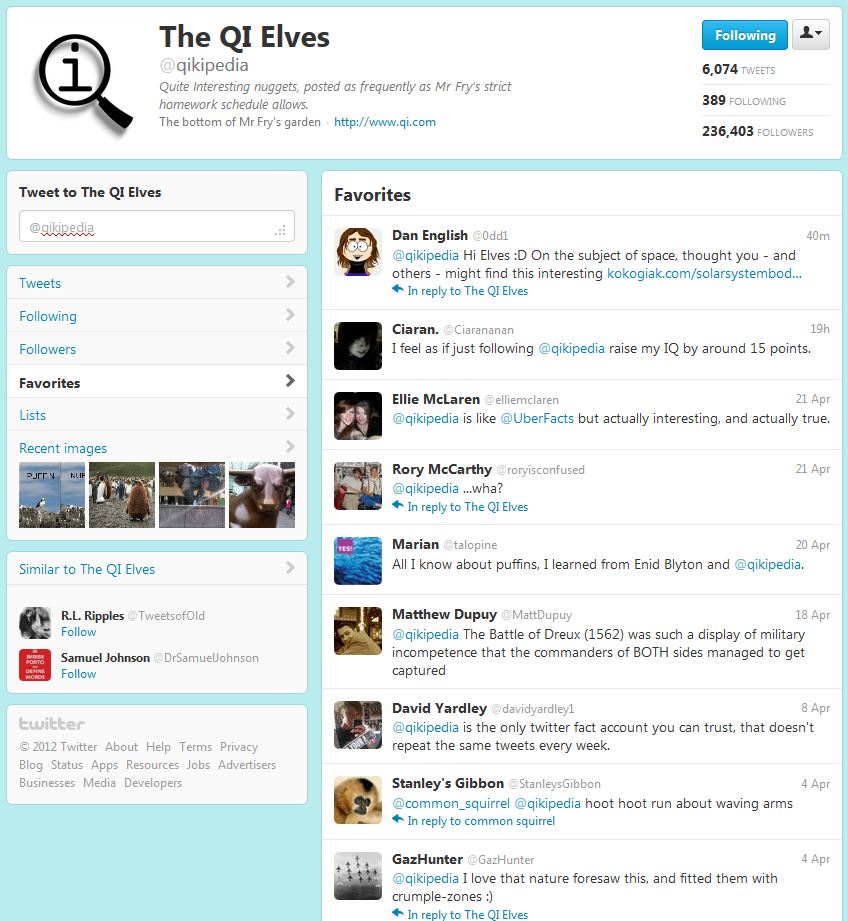Open the third recent image thumbnail
Image resolution: width=848 pixels, height=921 pixels.
pos(192,495)
